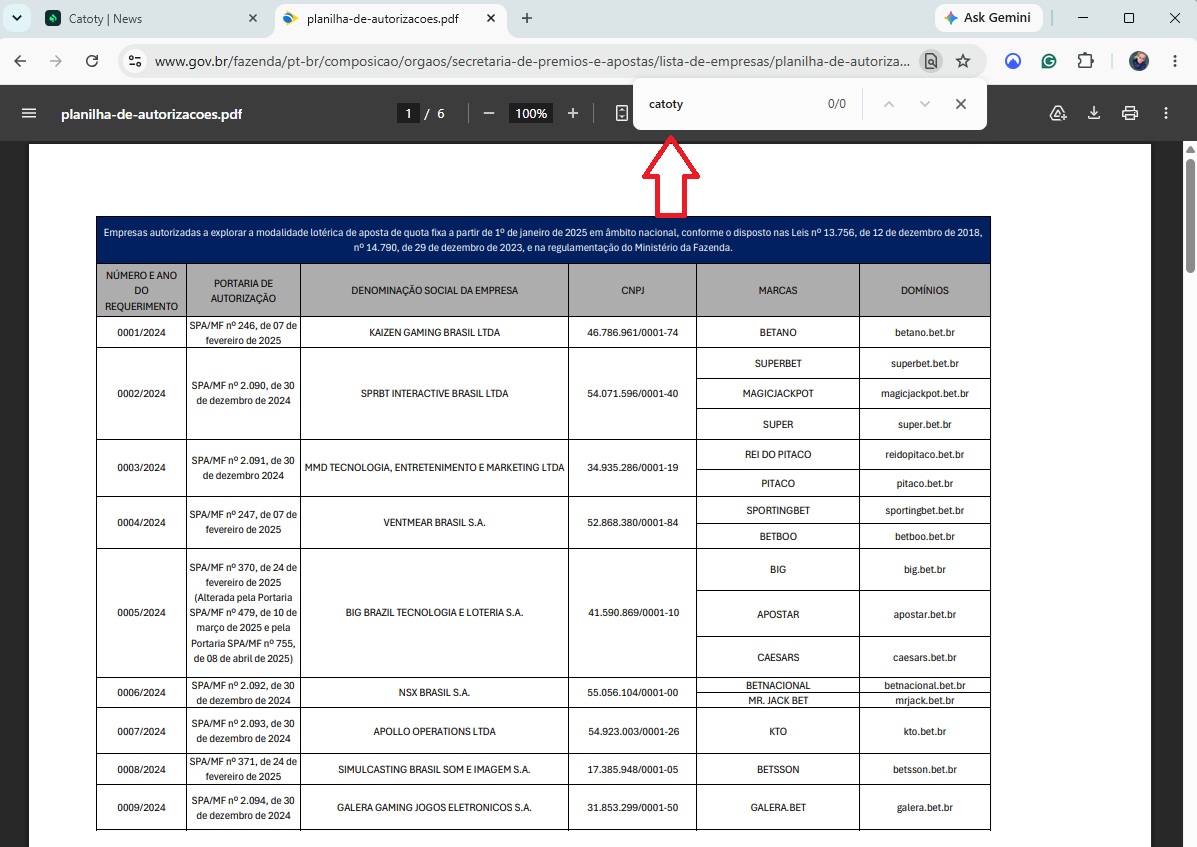The height and width of the screenshot is (847, 1197).
Task: Click APOLLO OPERATIONS LTDA cell
Action: (x=434, y=731)
